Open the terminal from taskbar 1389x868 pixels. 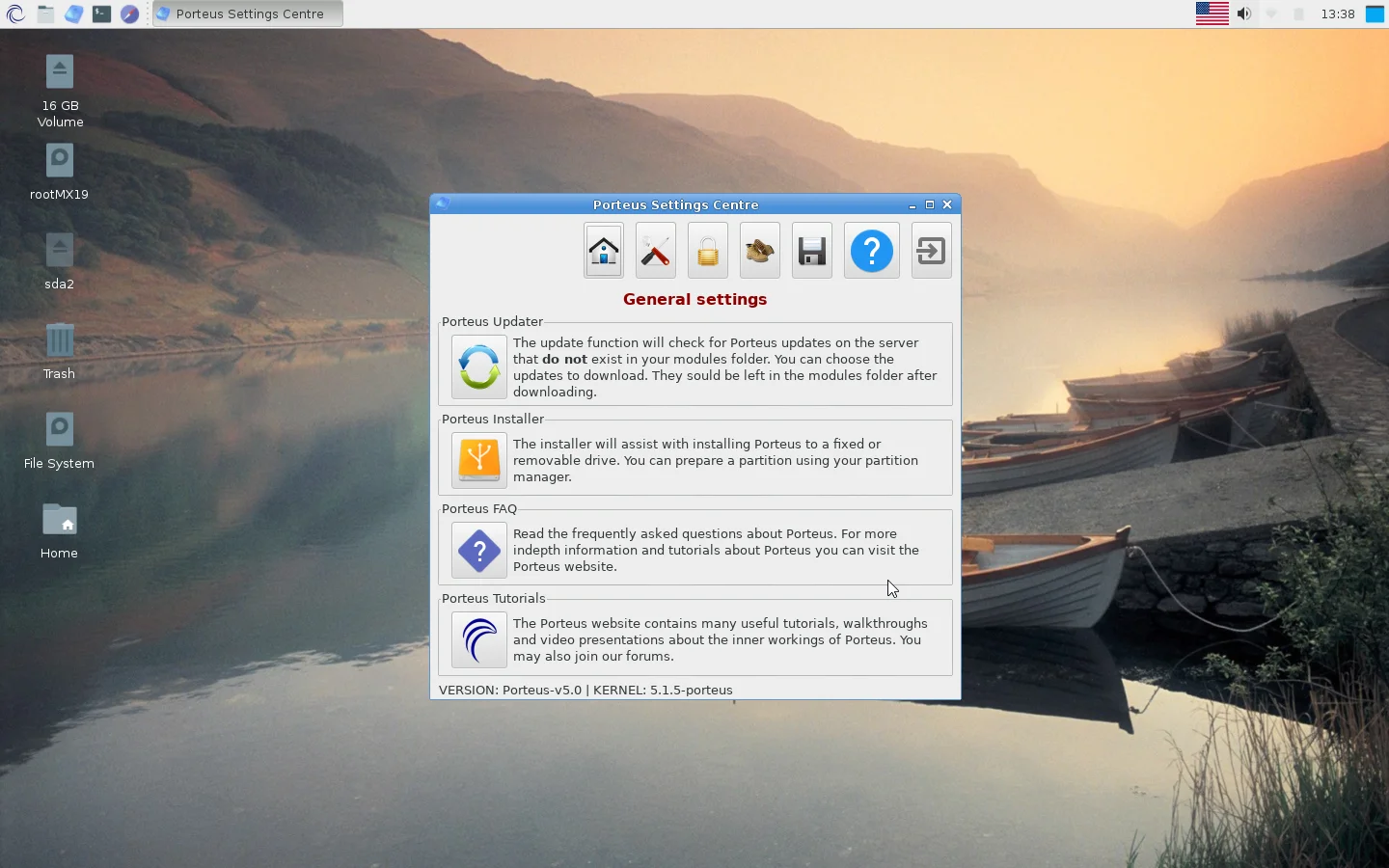102,14
